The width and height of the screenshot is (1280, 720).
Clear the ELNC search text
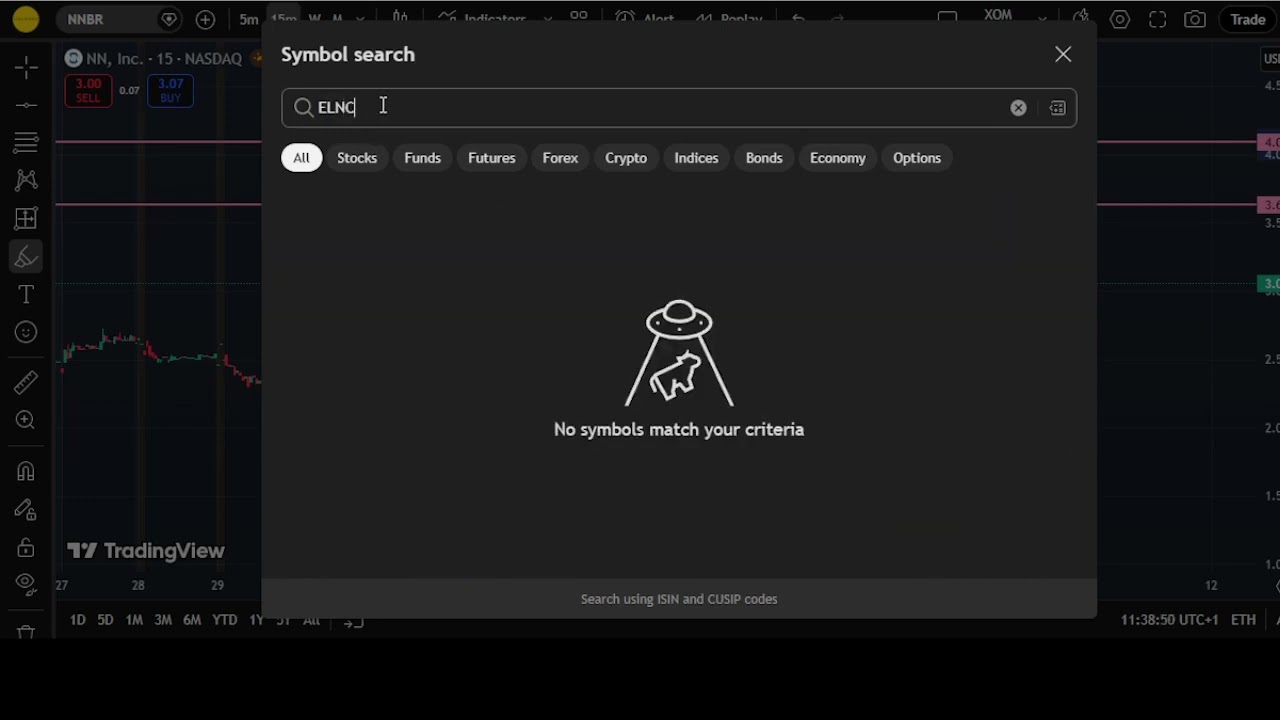click(1018, 108)
